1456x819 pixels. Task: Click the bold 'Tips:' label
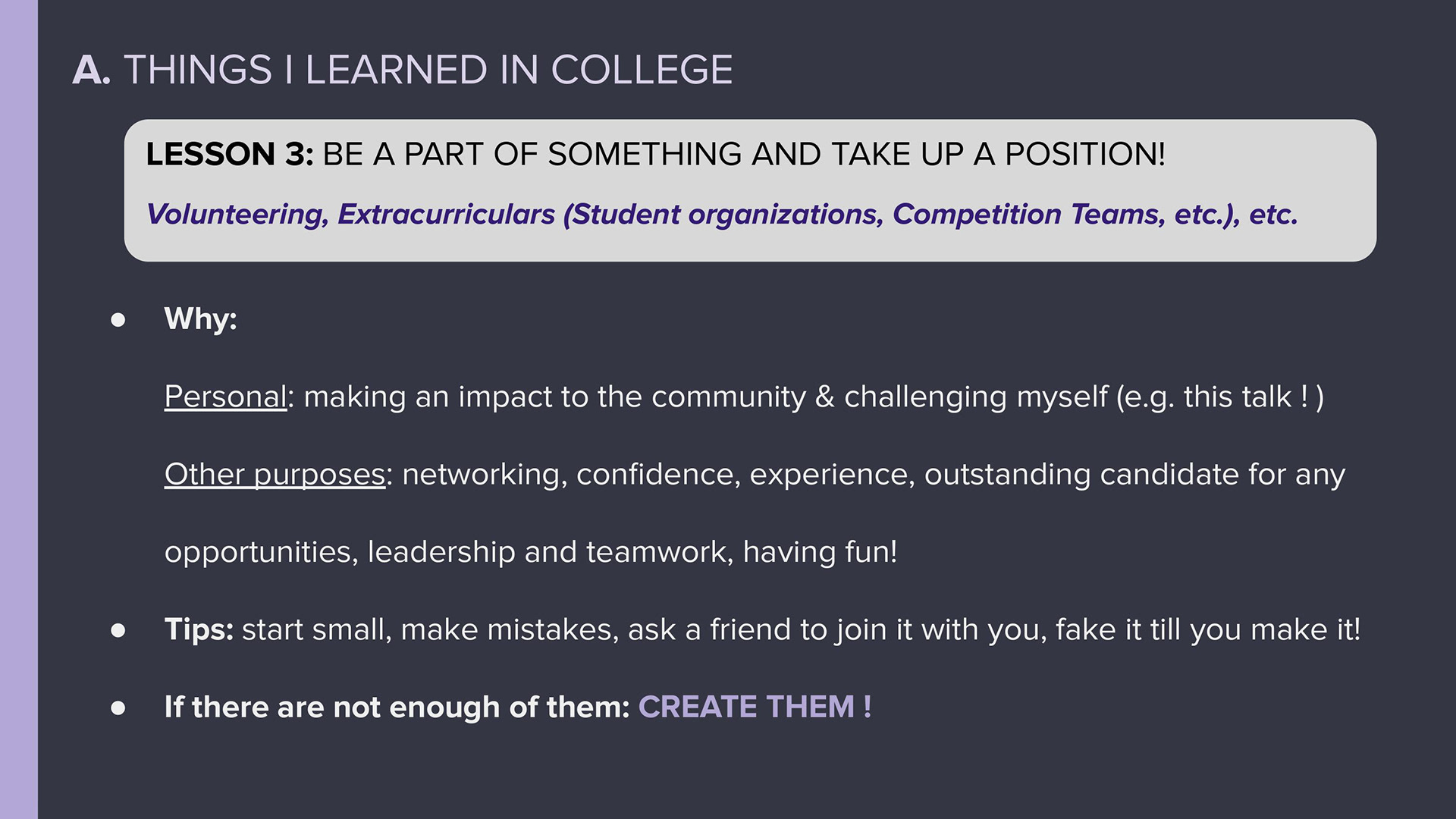tap(199, 629)
